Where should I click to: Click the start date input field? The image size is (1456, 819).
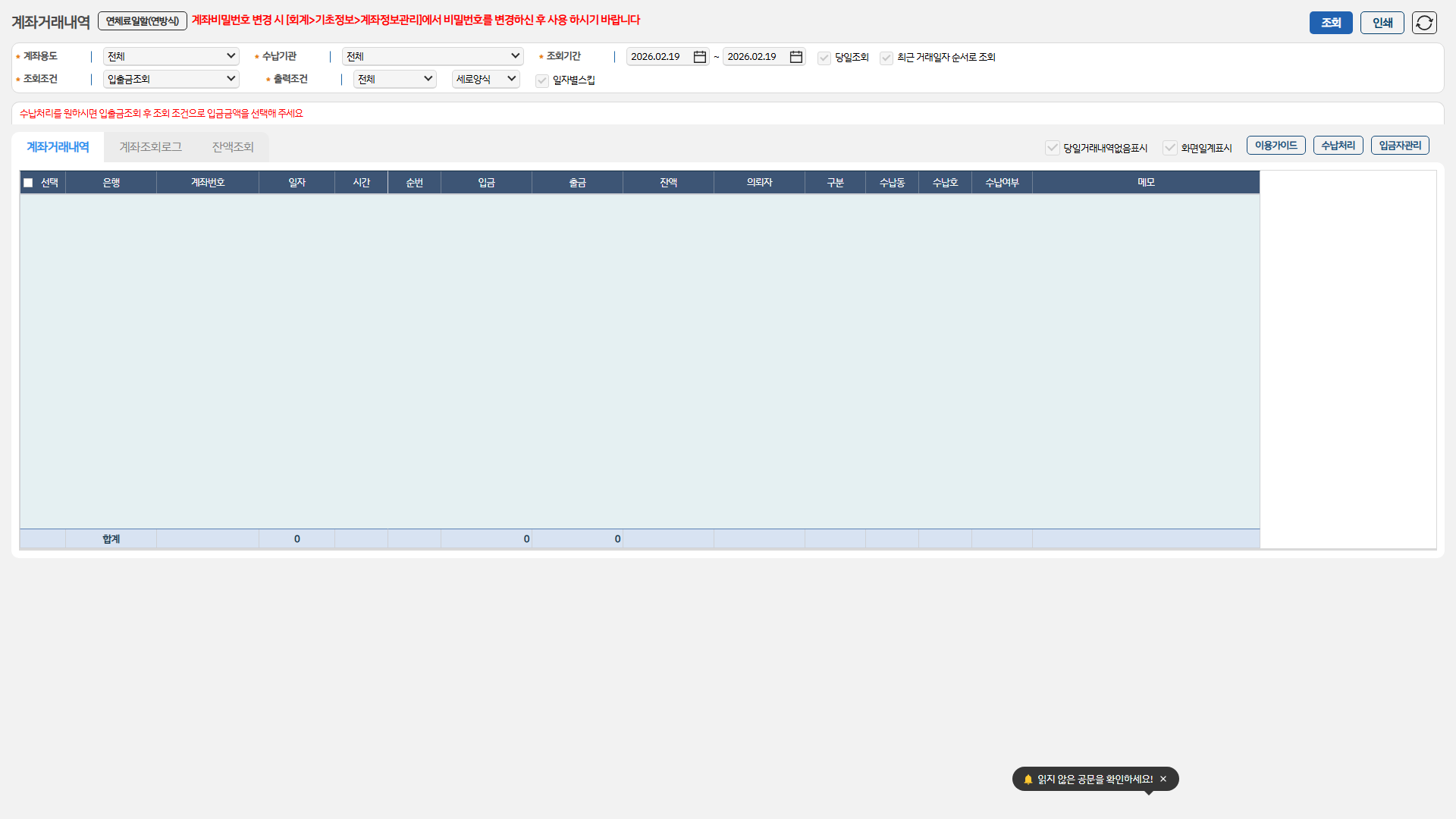(657, 57)
